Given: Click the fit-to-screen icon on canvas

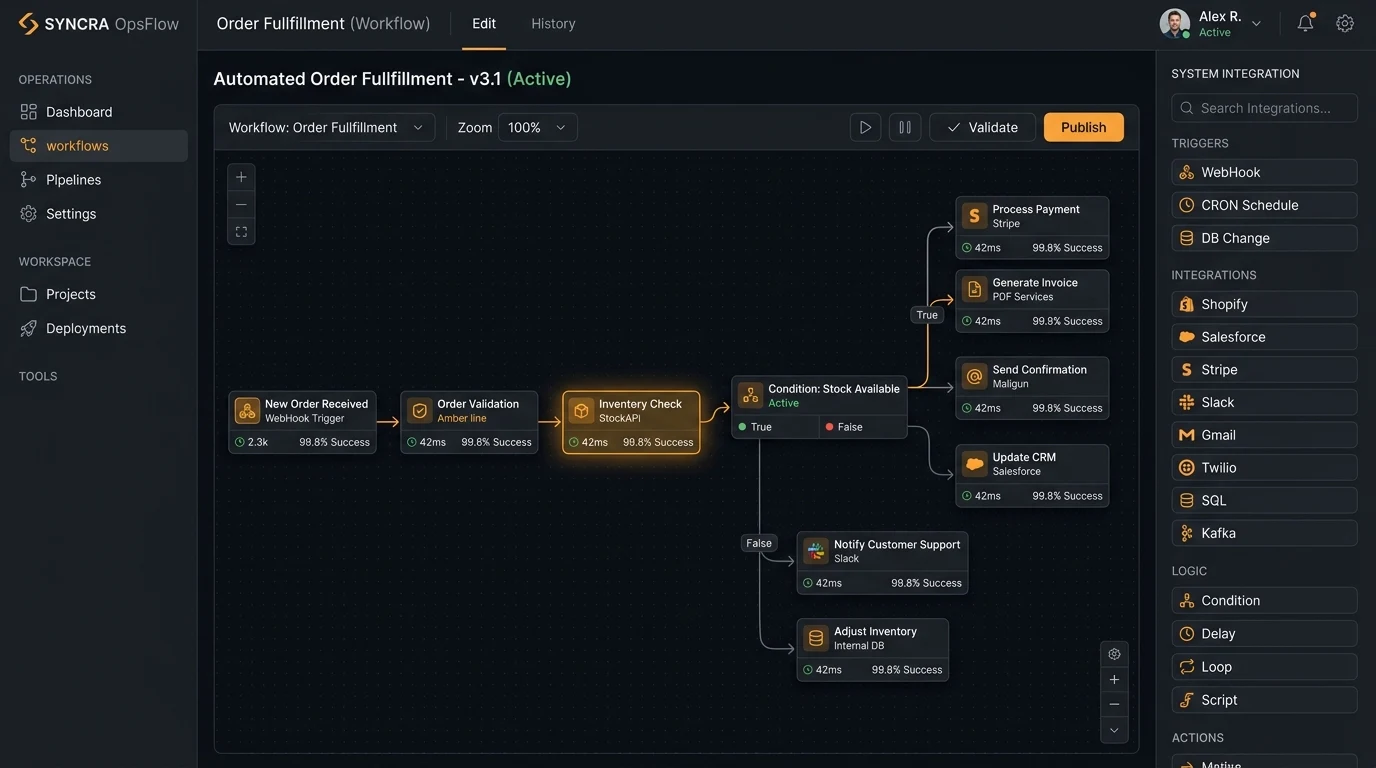Looking at the screenshot, I should pyautogui.click(x=241, y=232).
